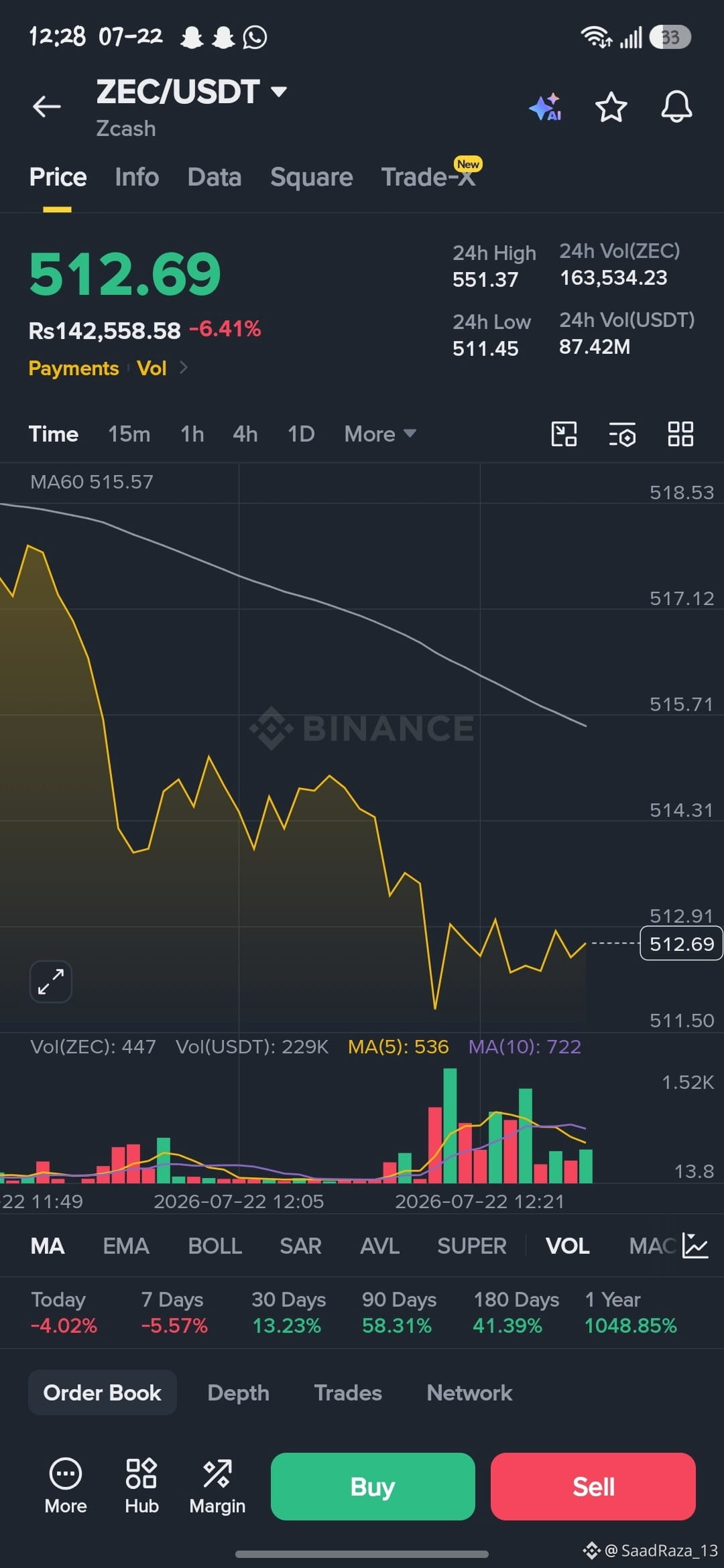The image size is (724, 1568).
Task: Tap the Vol tag link
Action: pos(152,368)
